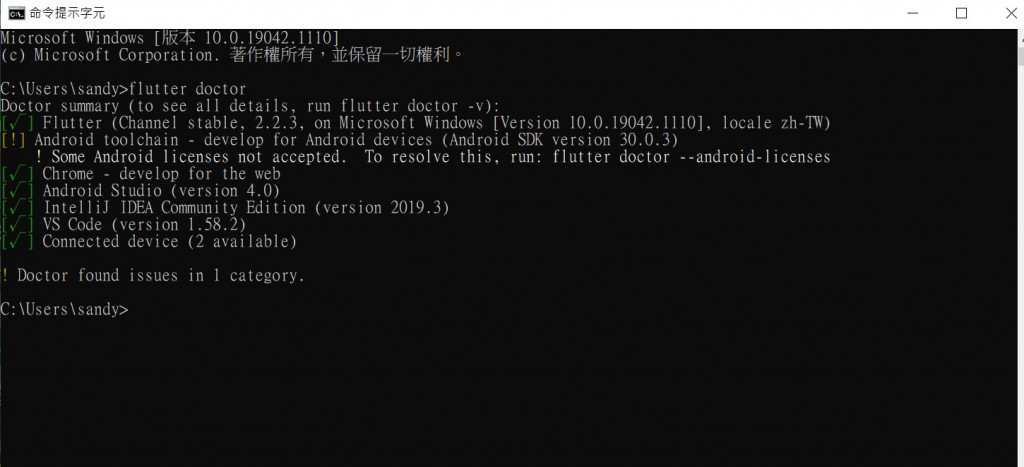The height and width of the screenshot is (467, 1024).
Task: Click the vertical scrollbar thumb
Action: (x=1020, y=56)
